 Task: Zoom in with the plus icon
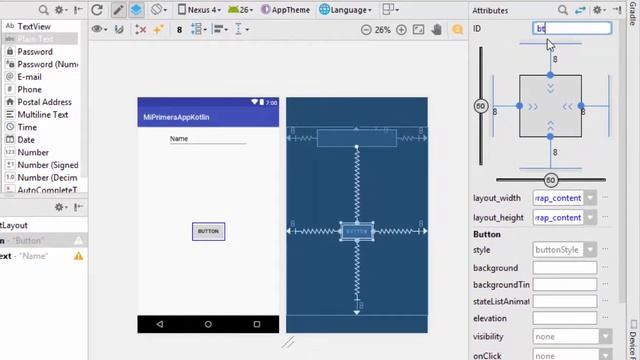coord(402,30)
